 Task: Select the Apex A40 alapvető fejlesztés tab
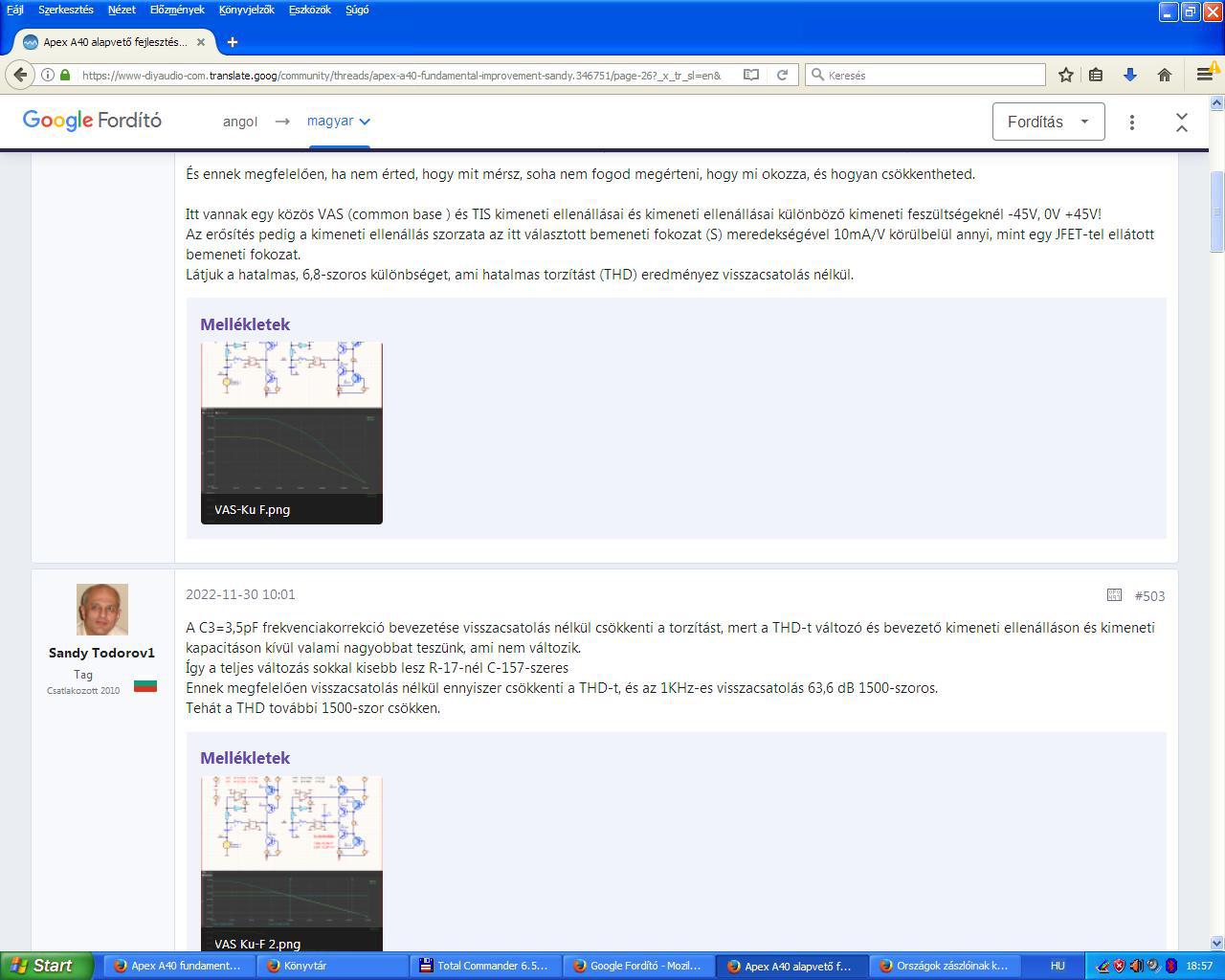point(115,42)
